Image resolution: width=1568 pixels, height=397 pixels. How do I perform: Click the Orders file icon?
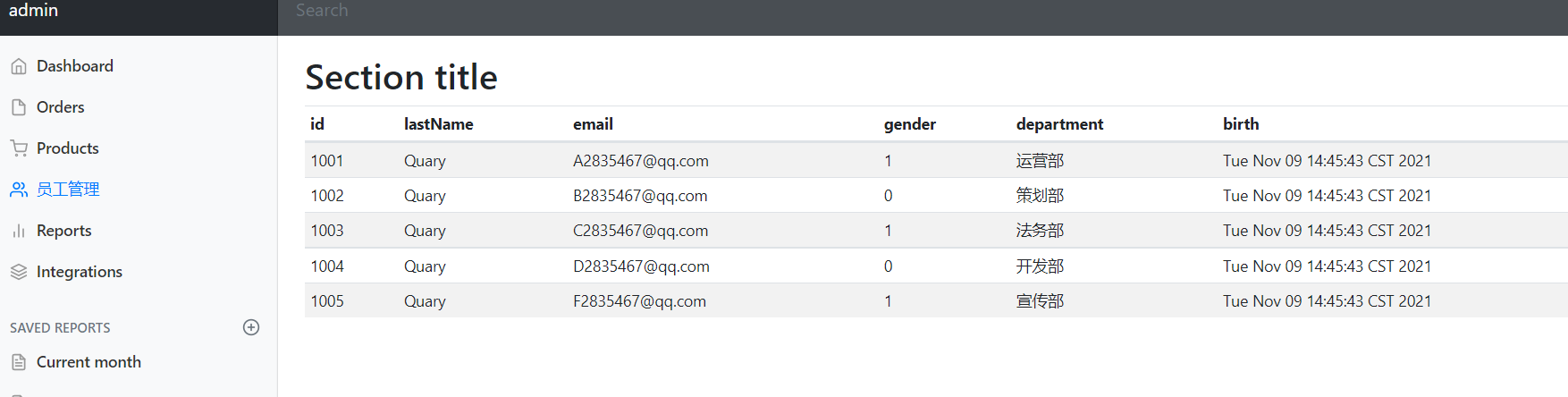[19, 107]
